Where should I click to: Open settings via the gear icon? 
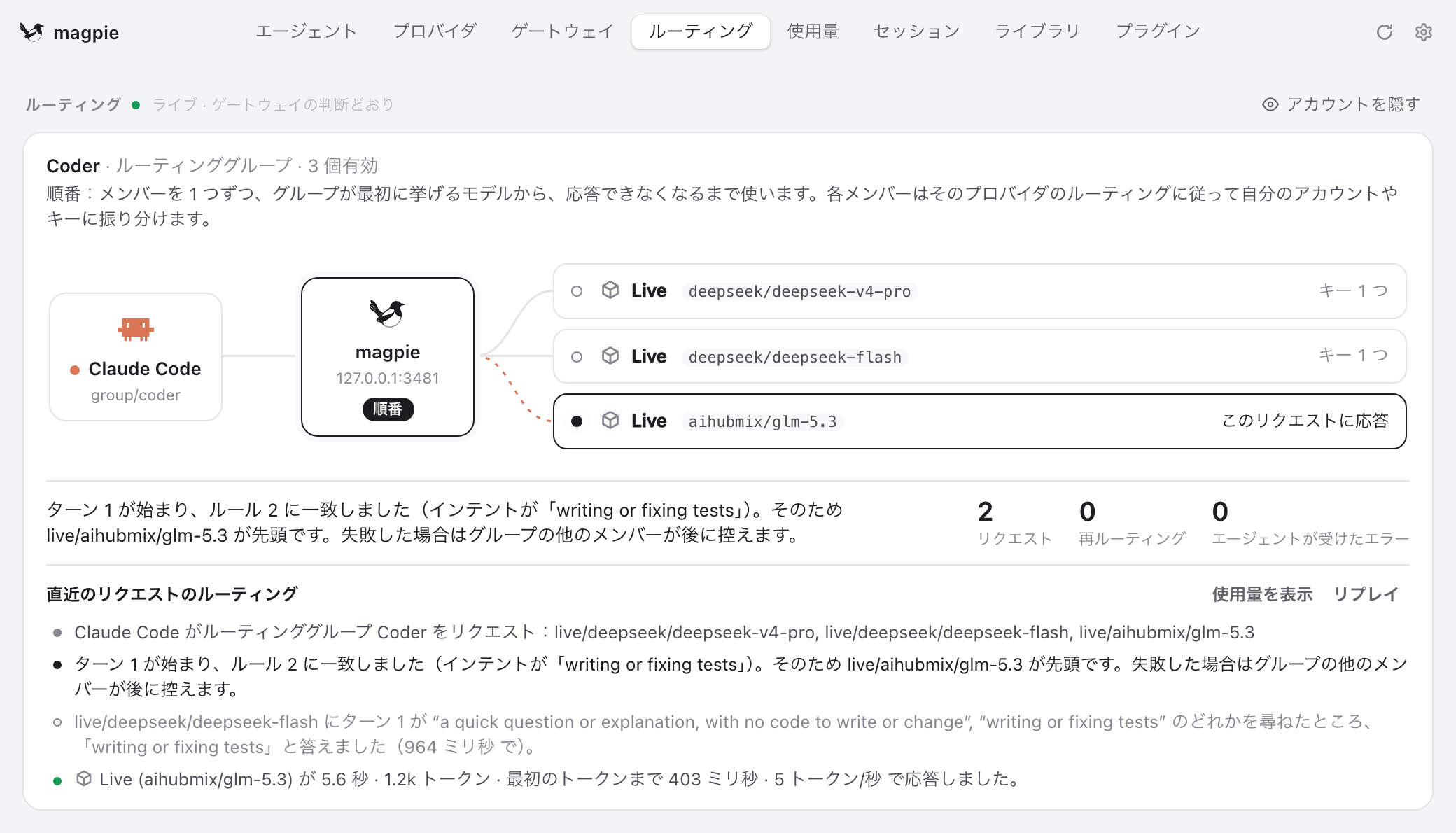[1423, 32]
